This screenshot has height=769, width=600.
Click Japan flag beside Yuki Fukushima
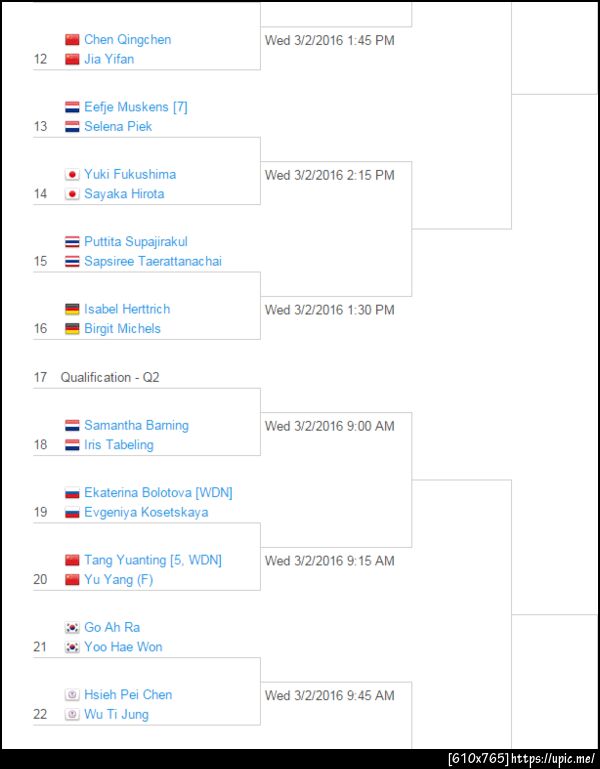point(71,174)
